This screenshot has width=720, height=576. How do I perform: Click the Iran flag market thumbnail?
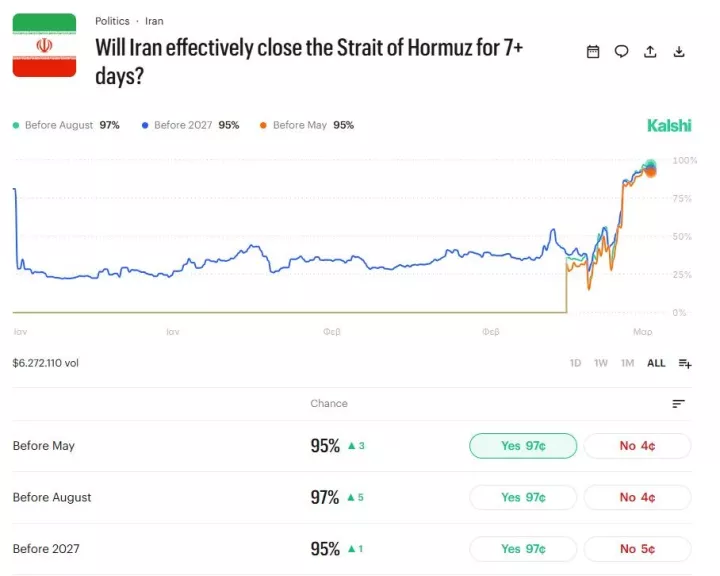(x=44, y=45)
